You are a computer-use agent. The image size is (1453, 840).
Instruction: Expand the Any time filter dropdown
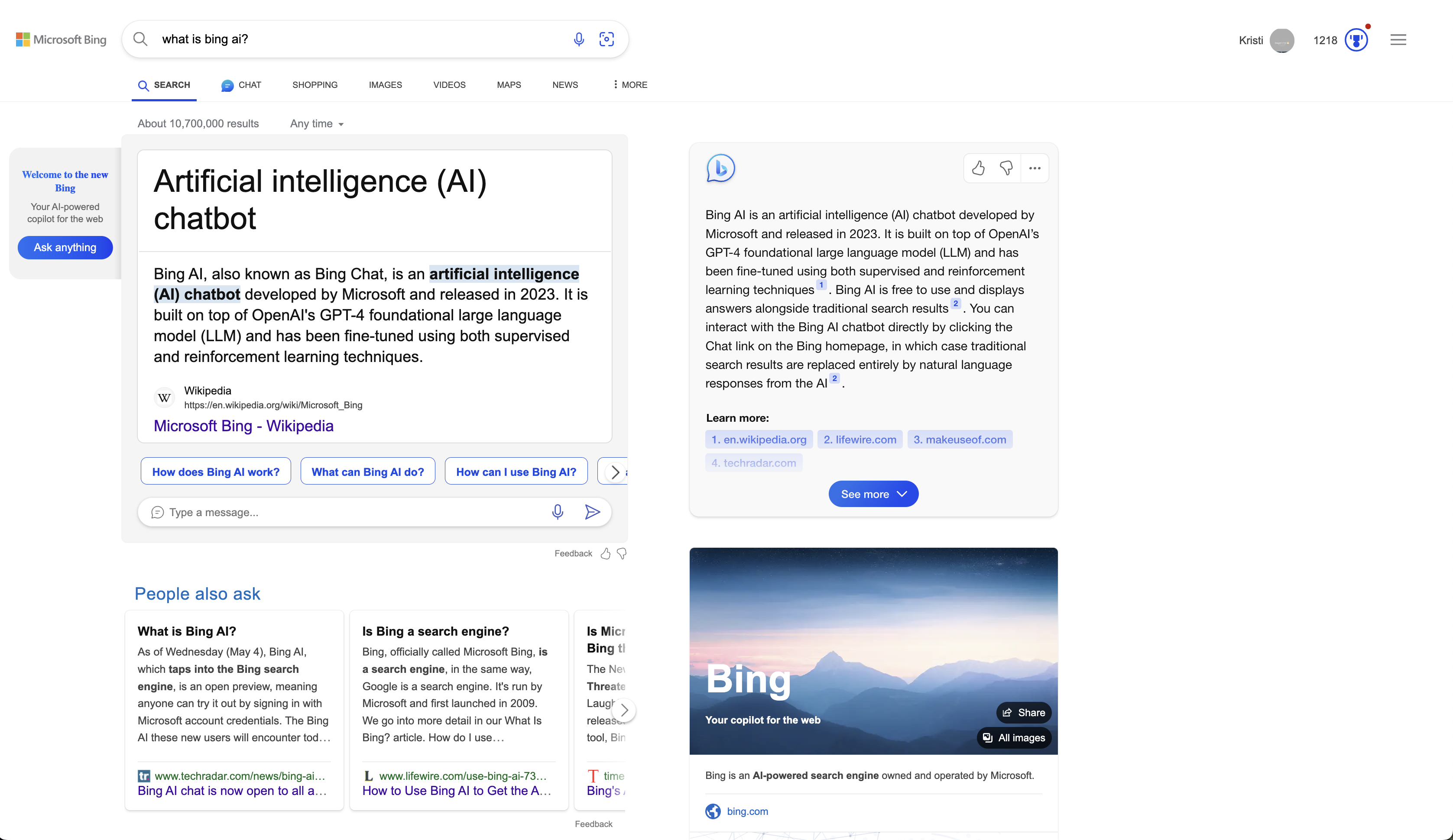click(315, 123)
